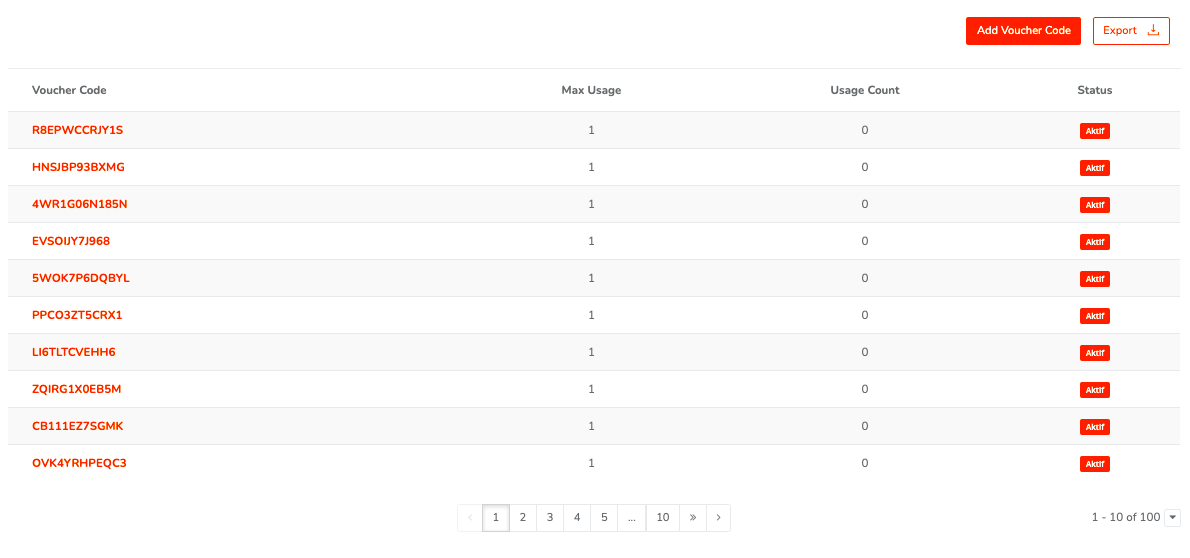Click Aktif badge for 5WOK7P6DQBYL
1190x558 pixels.
(1094, 279)
